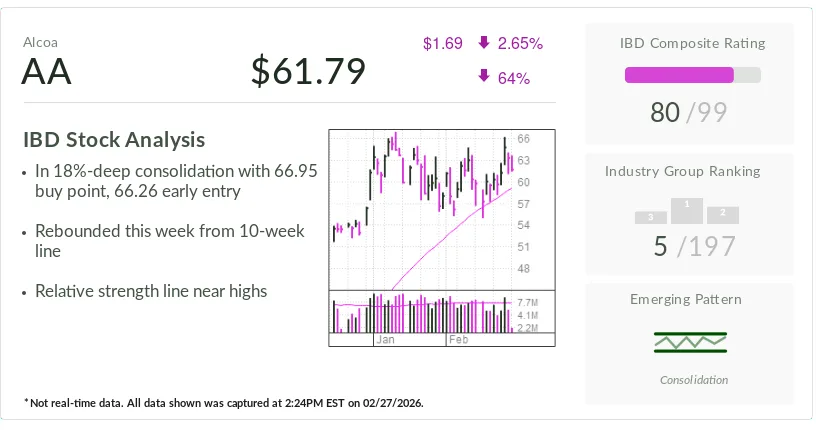This screenshot has width=816, height=430.
Task: Click the industry ranking podium icon
Action: tap(687, 212)
